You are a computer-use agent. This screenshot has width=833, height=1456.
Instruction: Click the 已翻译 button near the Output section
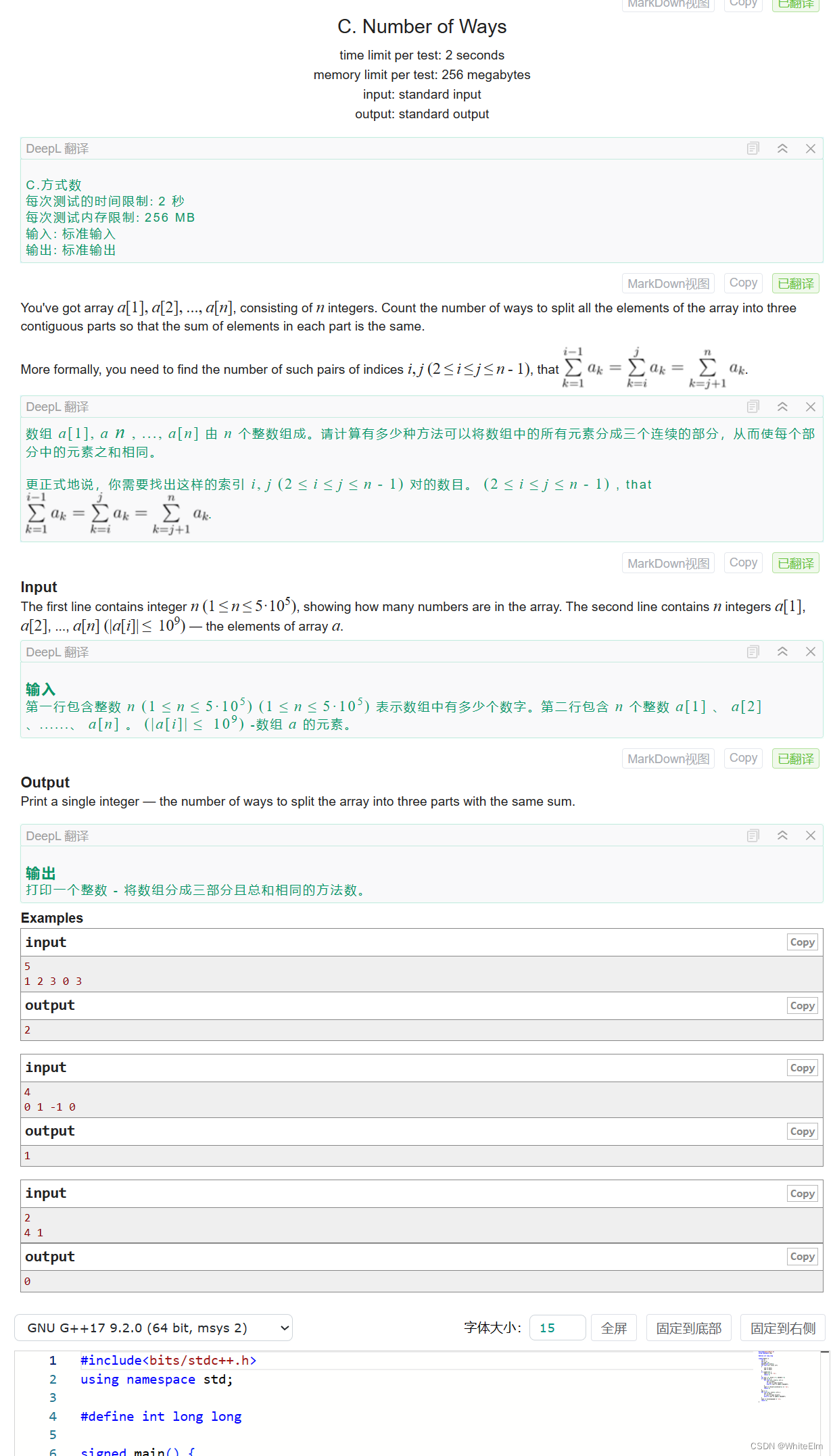point(795,758)
